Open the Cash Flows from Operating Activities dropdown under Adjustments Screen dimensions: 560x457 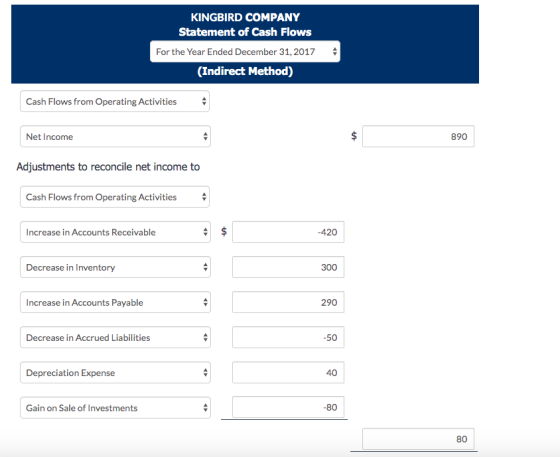tap(115, 197)
